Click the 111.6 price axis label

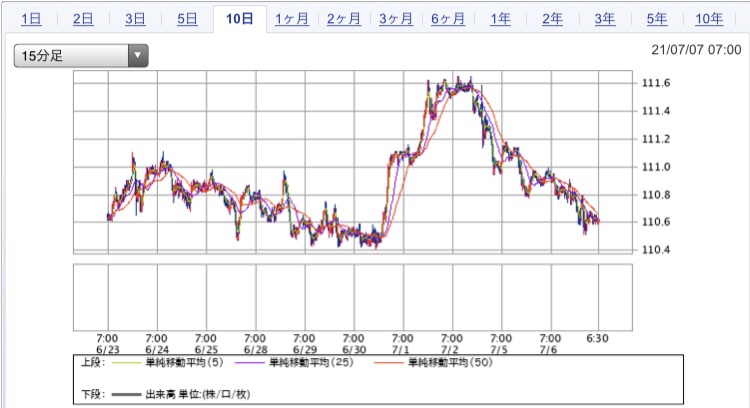pyautogui.click(x=656, y=83)
